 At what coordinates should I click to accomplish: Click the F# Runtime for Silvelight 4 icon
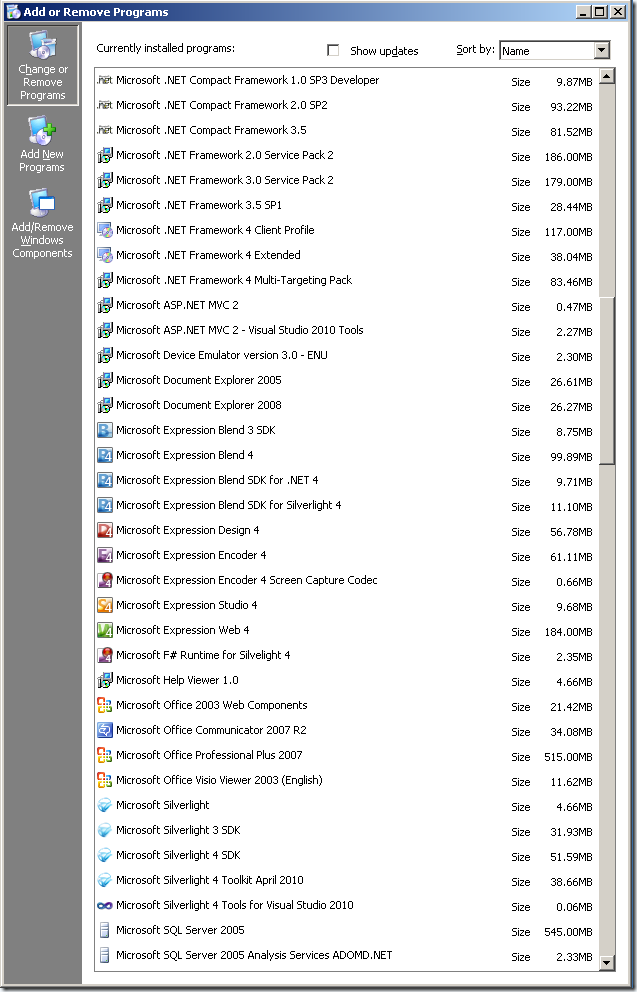(104, 655)
